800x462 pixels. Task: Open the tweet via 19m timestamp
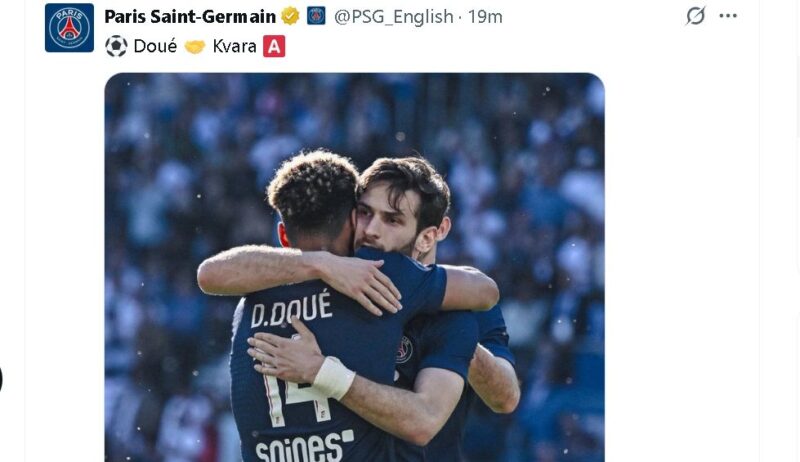click(x=485, y=17)
